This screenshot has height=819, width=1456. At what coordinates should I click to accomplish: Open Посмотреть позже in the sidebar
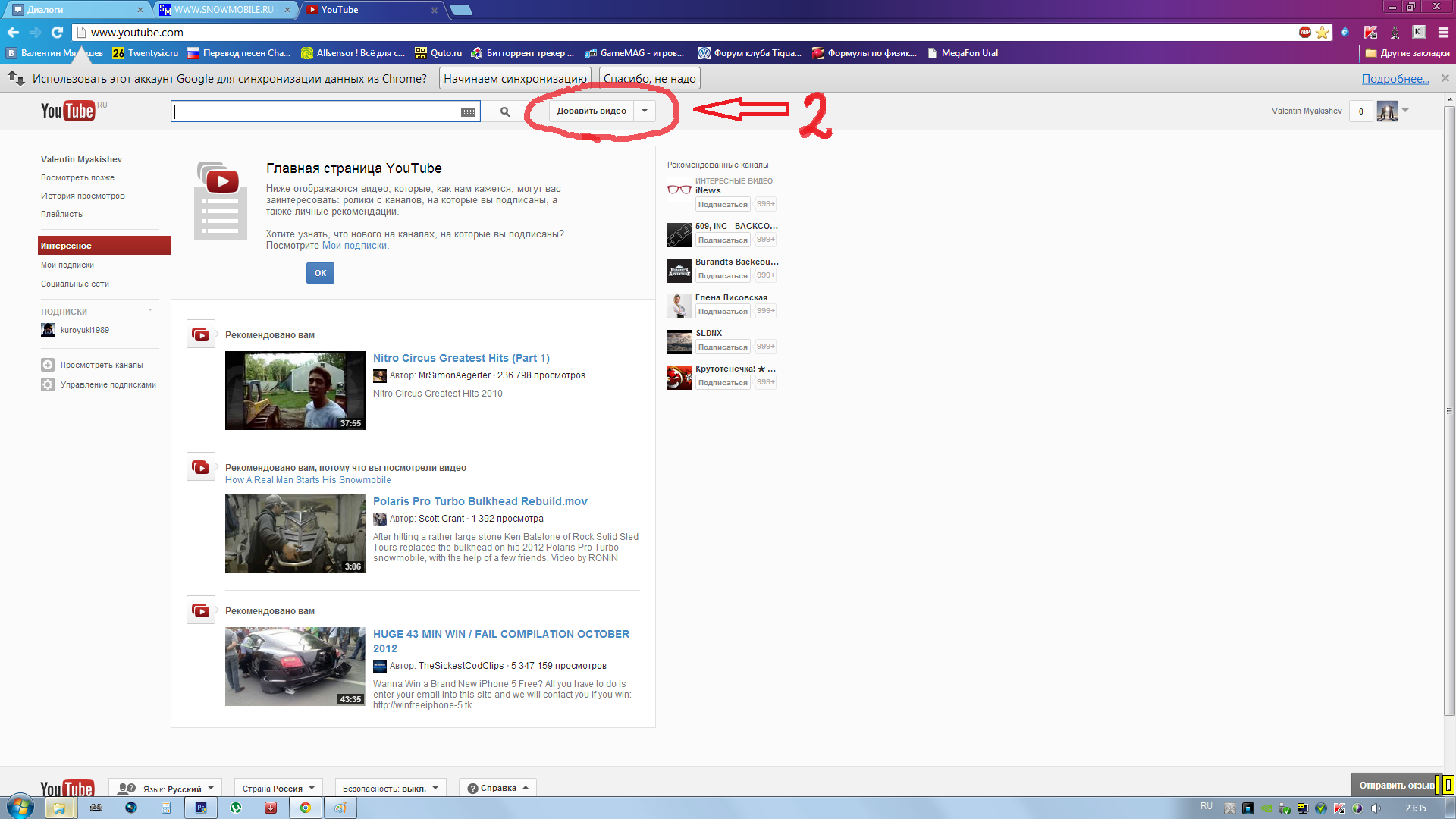tap(77, 177)
